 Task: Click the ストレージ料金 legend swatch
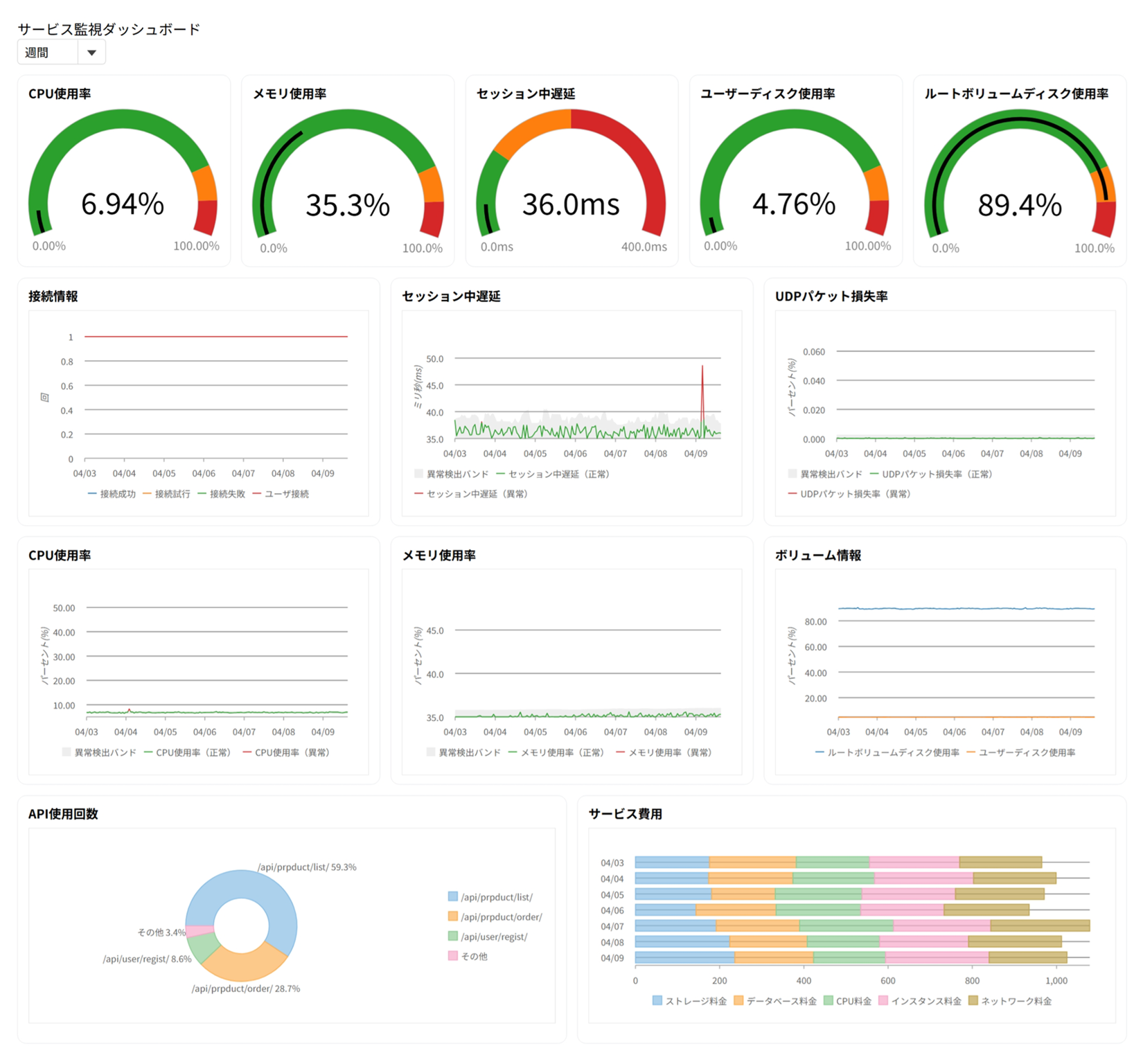657,1001
